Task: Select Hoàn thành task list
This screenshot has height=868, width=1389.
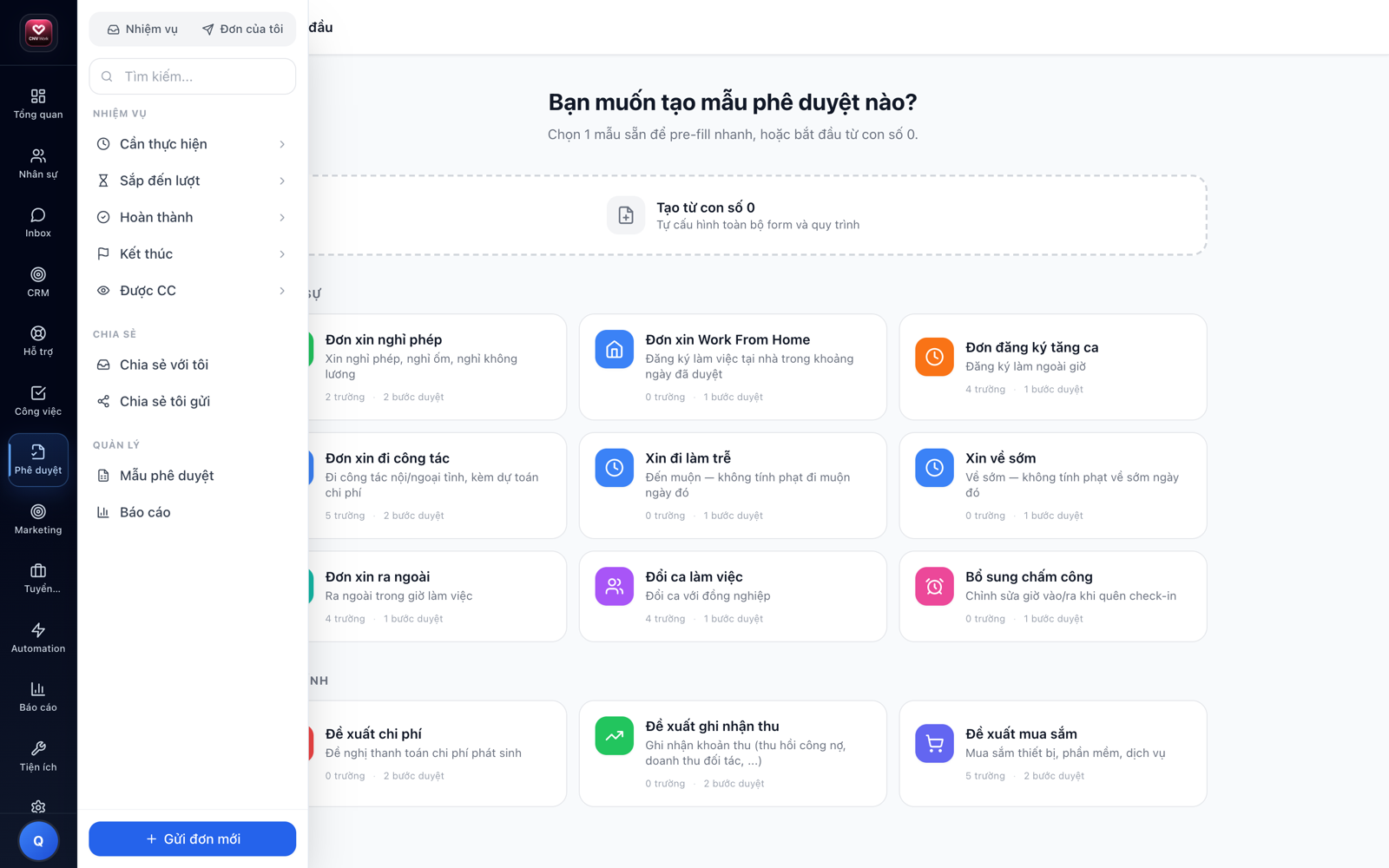Action: point(192,217)
